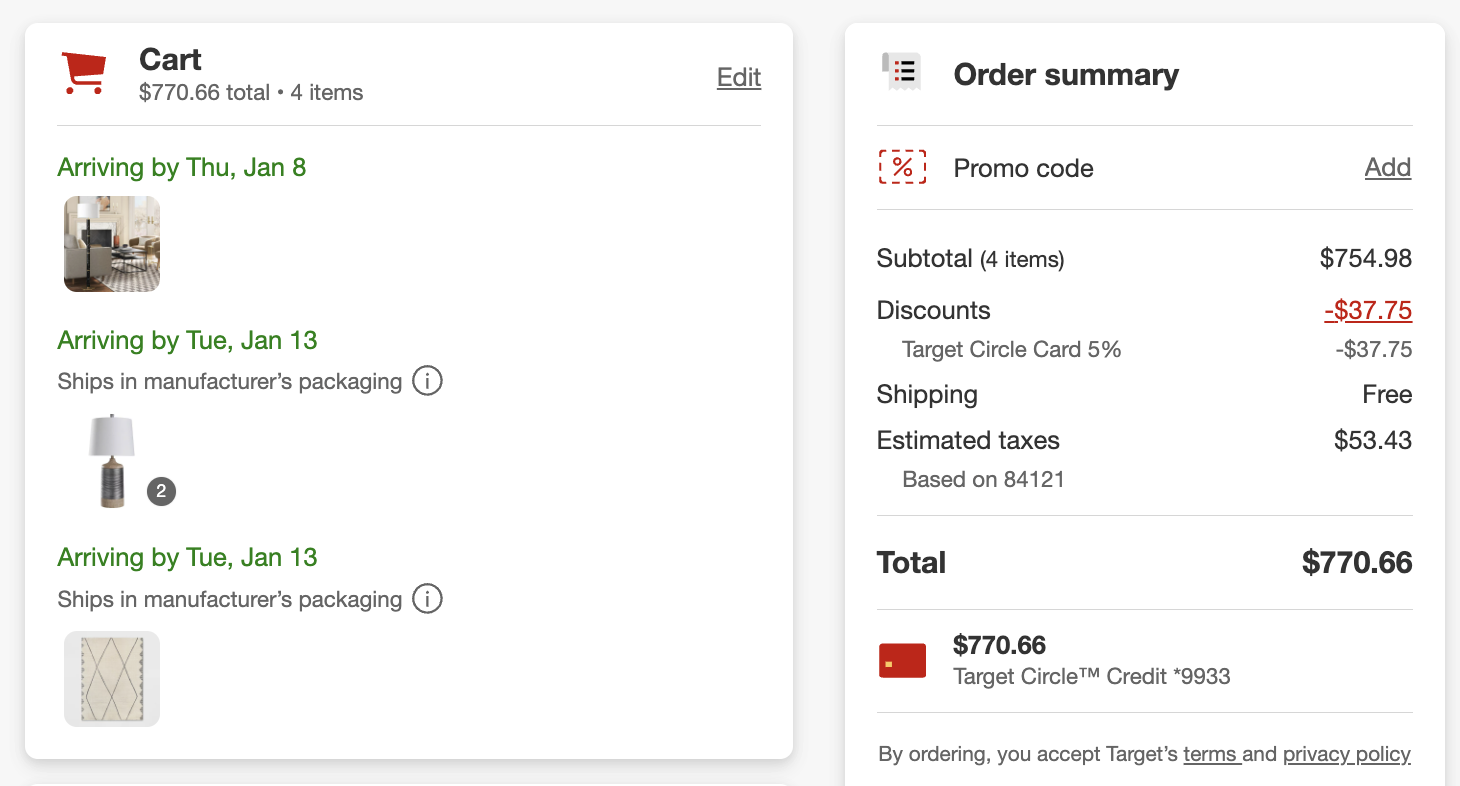This screenshot has height=786, width=1460.
Task: Select the floor lamp product thumbnail
Action: (112, 244)
